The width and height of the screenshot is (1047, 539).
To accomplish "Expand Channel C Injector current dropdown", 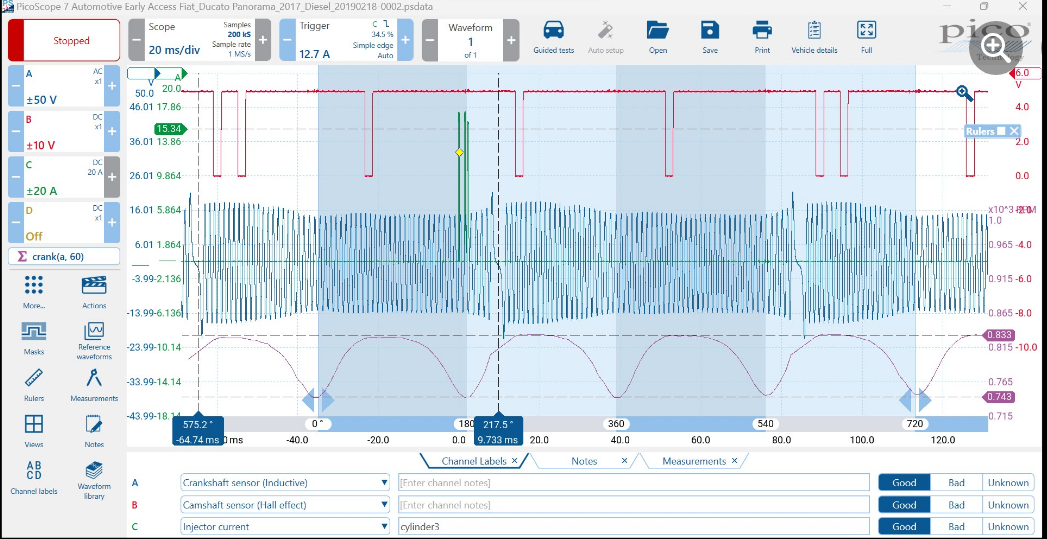I will point(384,526).
